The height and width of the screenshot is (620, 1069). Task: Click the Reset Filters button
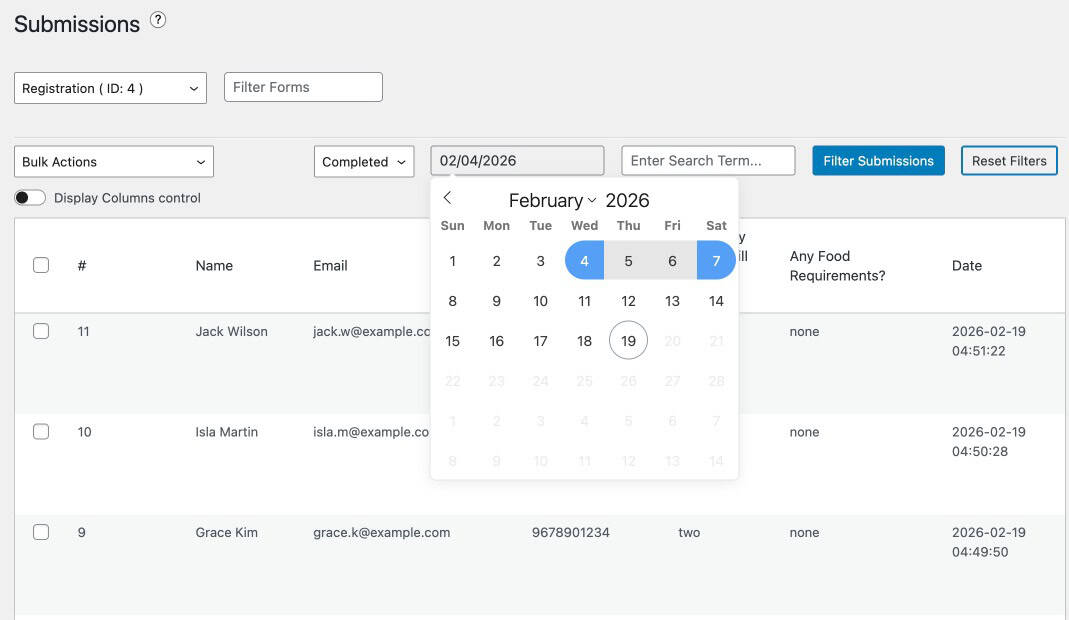coord(1009,161)
